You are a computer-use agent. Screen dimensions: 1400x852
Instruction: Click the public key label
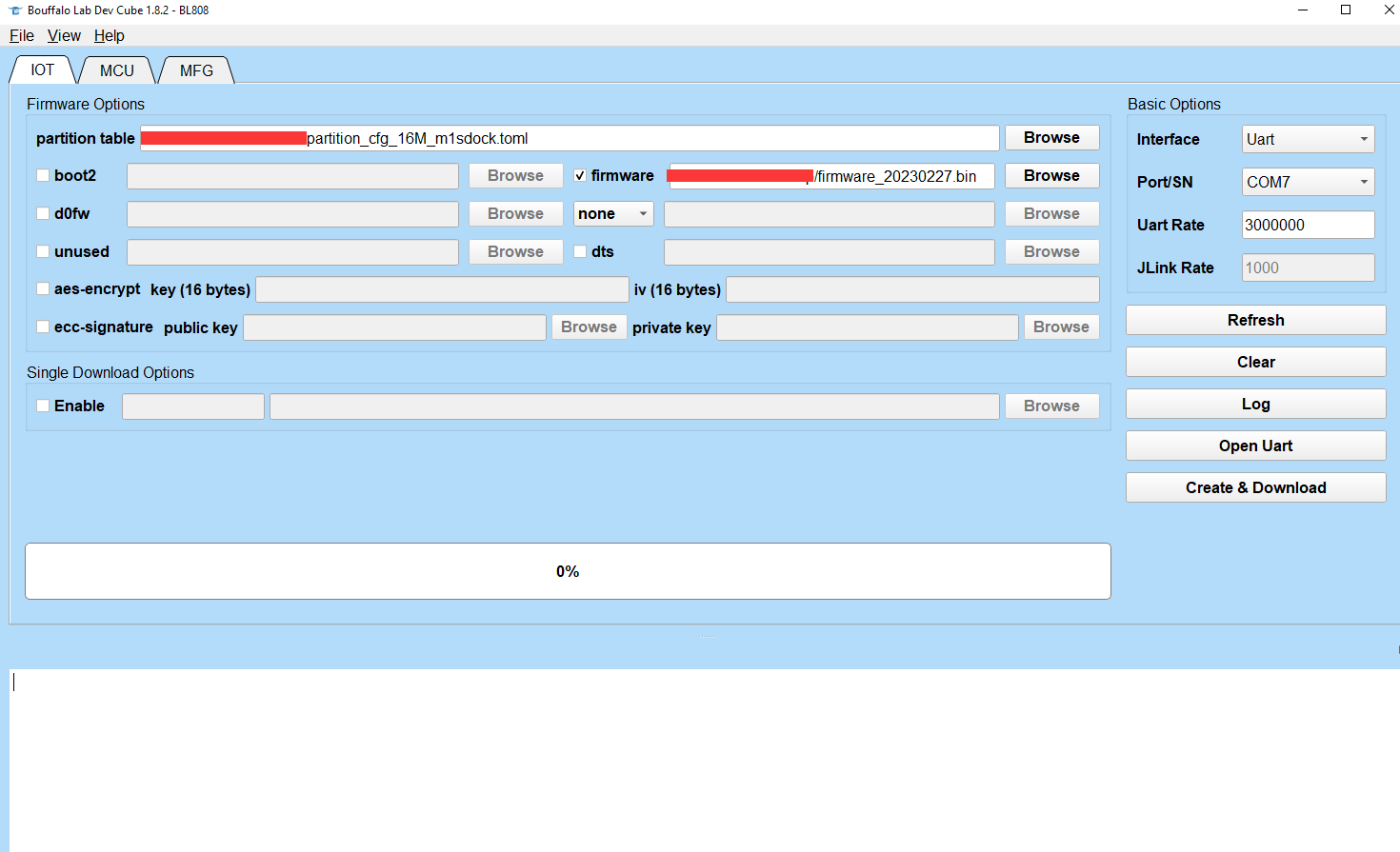(201, 327)
